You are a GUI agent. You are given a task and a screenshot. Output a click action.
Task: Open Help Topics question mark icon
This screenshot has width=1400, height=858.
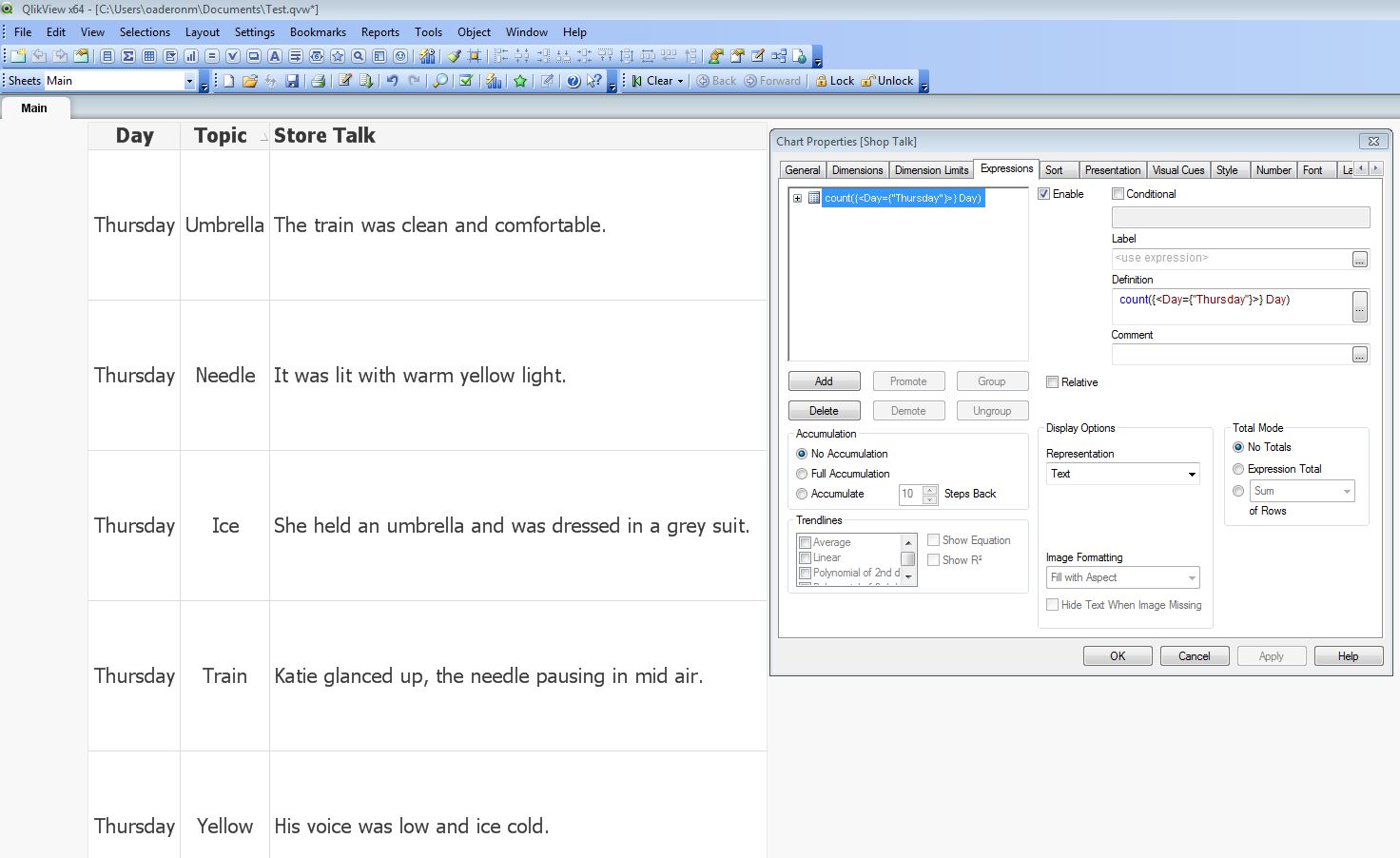574,81
